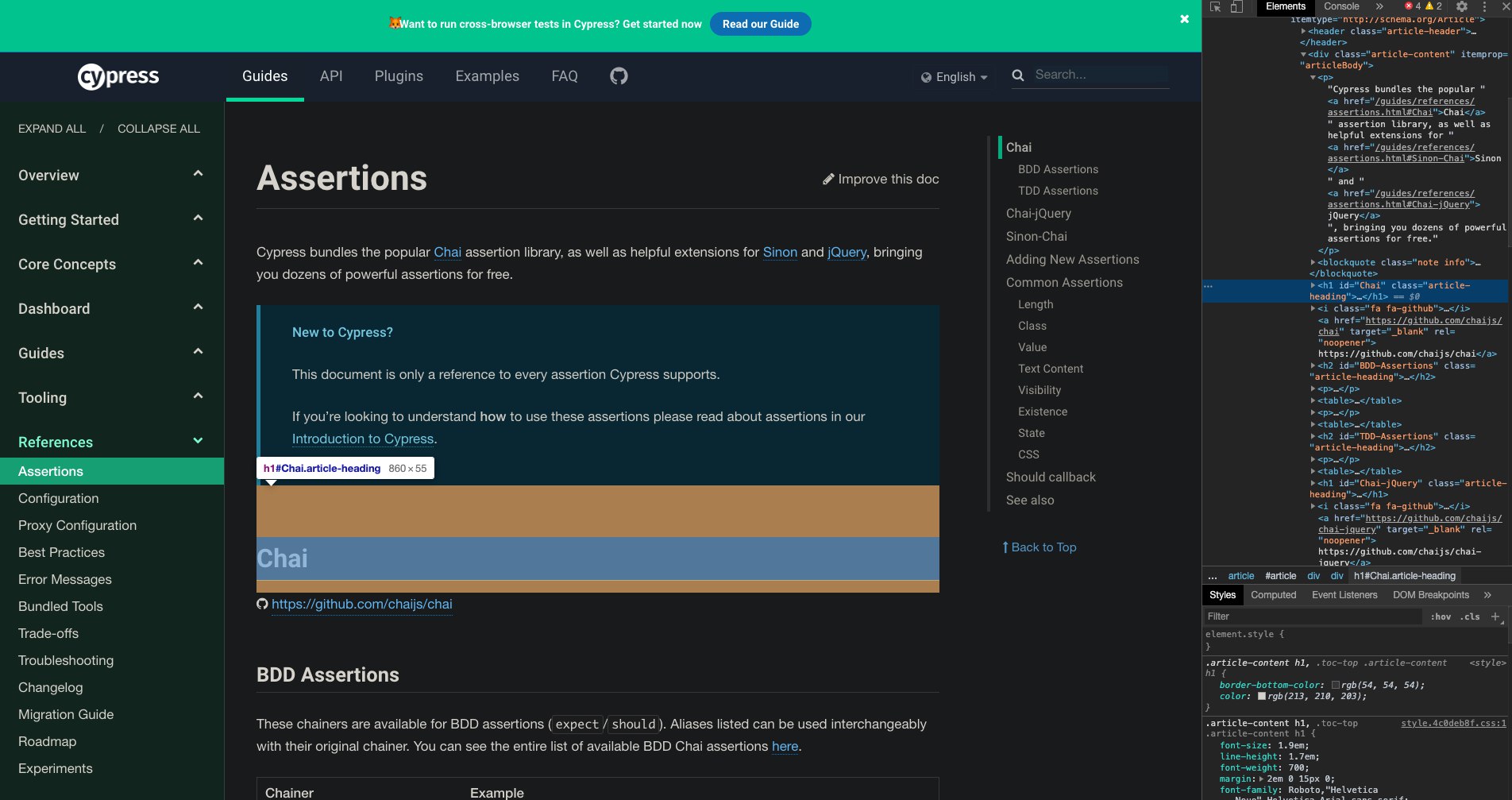
Task: Click the yellow warning count icon
Action: coord(1429,6)
